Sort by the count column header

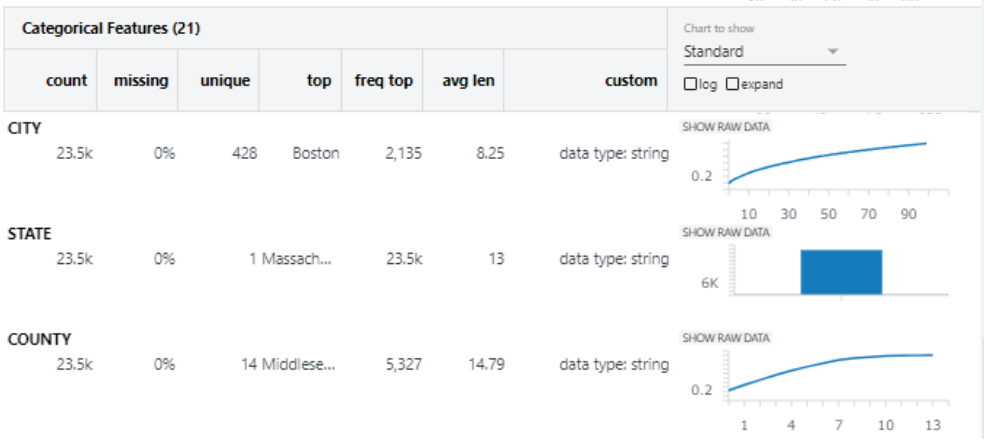tap(67, 80)
